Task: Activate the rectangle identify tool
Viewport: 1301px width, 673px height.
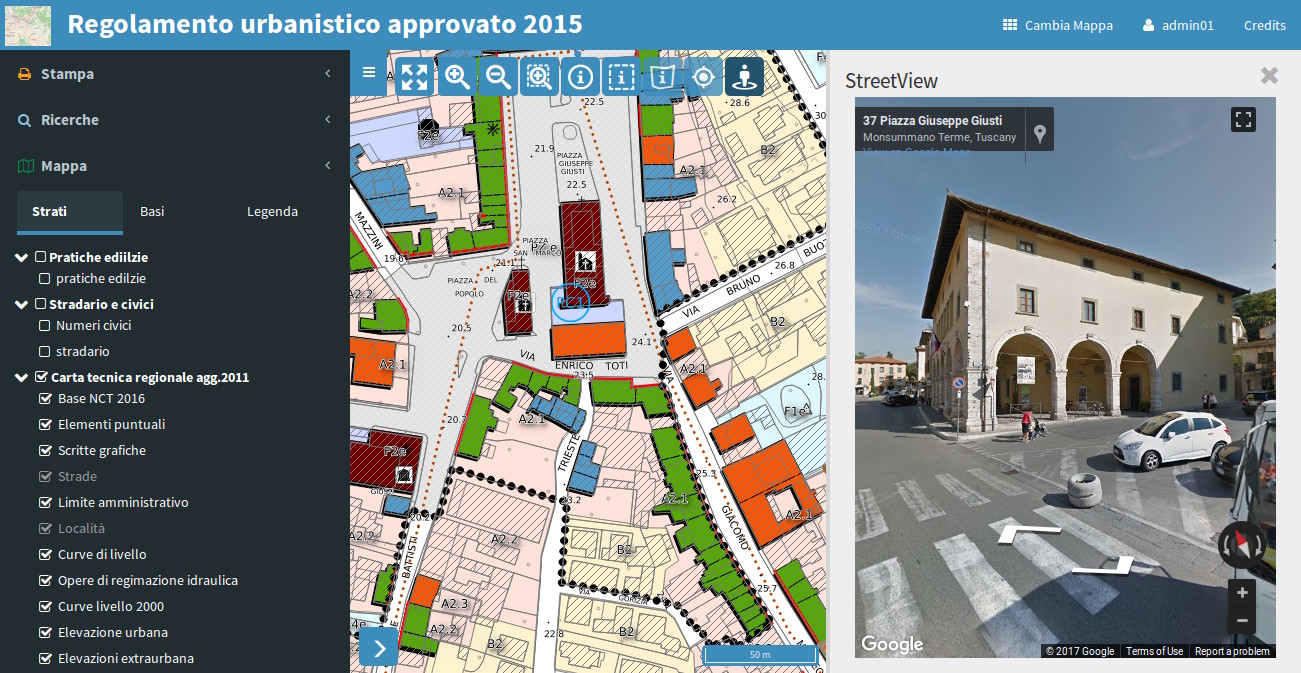Action: pos(621,75)
